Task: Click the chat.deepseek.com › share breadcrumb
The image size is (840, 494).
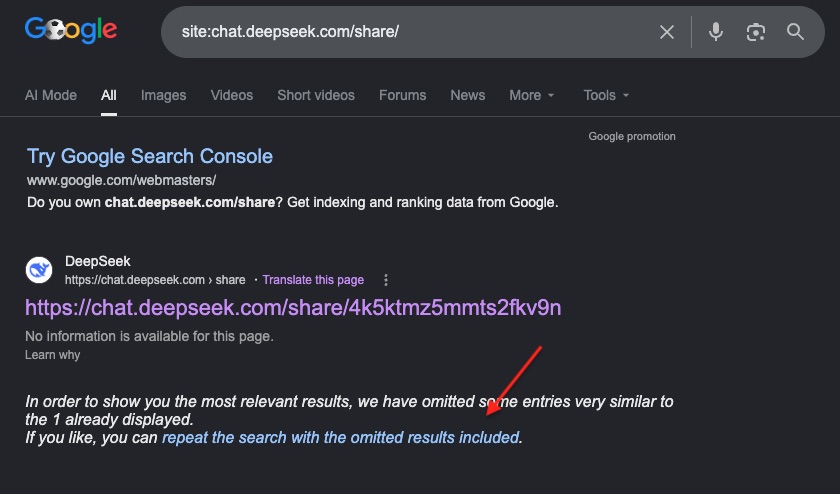Action: (x=155, y=280)
